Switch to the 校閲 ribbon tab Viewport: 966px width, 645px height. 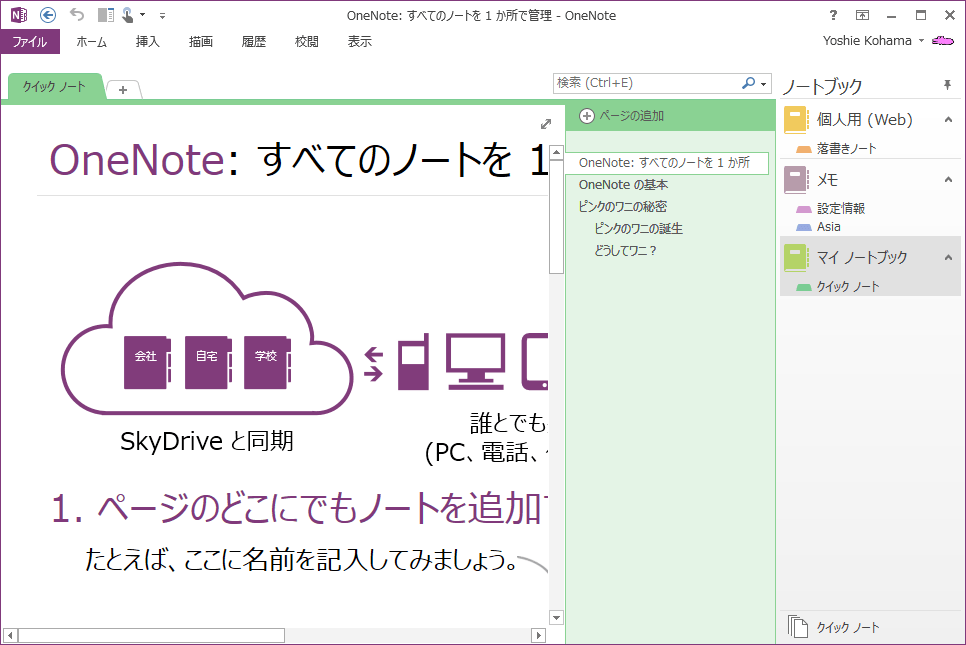click(x=307, y=41)
